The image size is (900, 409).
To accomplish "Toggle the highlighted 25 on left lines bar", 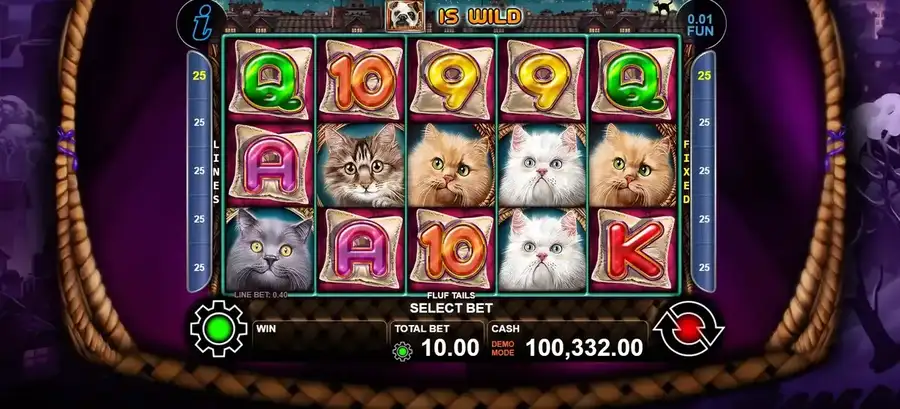I will pos(199,76).
